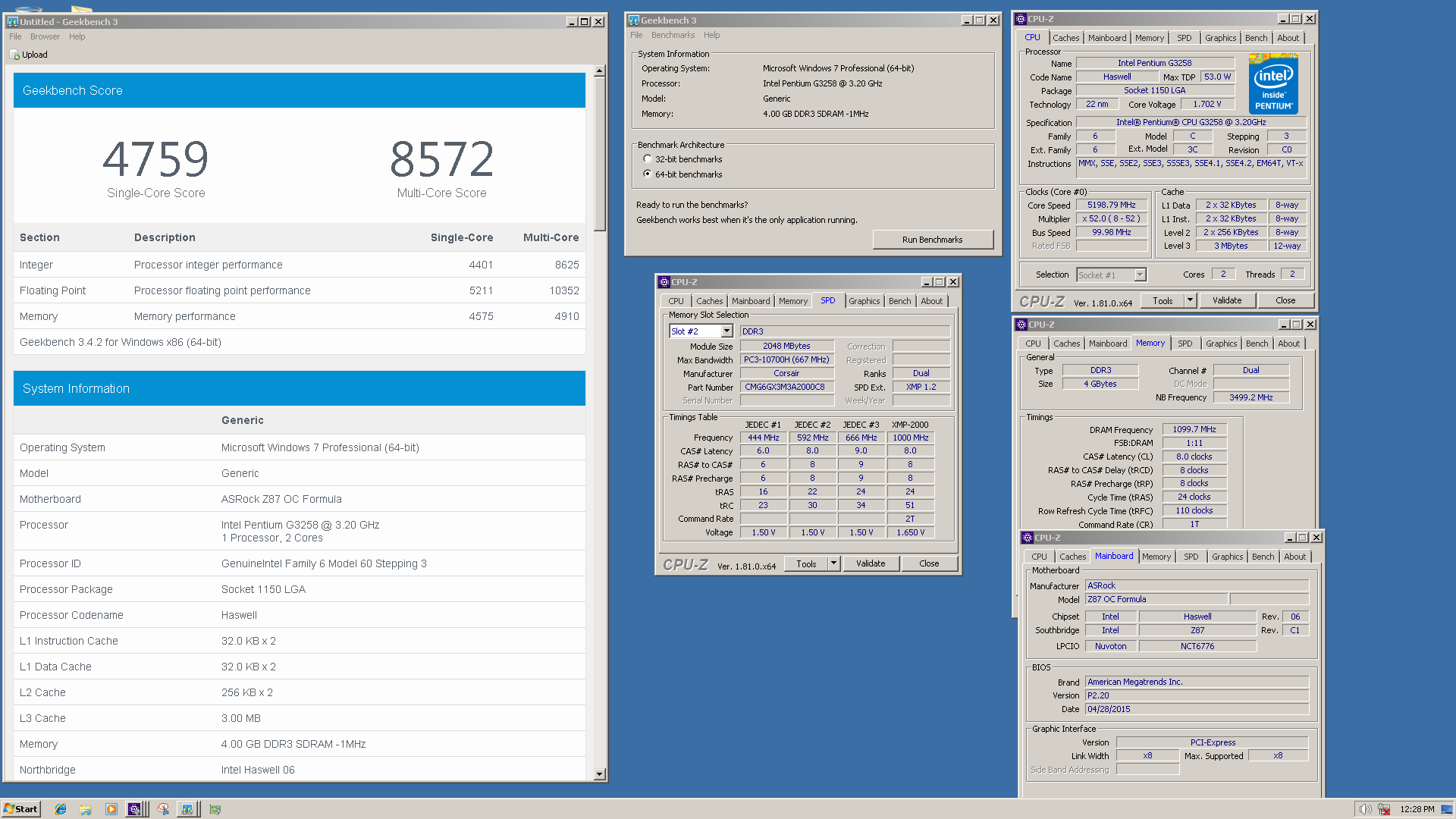Click the Untitled Geekbench window title icon
This screenshot has width=1456, height=819.
pos(12,22)
